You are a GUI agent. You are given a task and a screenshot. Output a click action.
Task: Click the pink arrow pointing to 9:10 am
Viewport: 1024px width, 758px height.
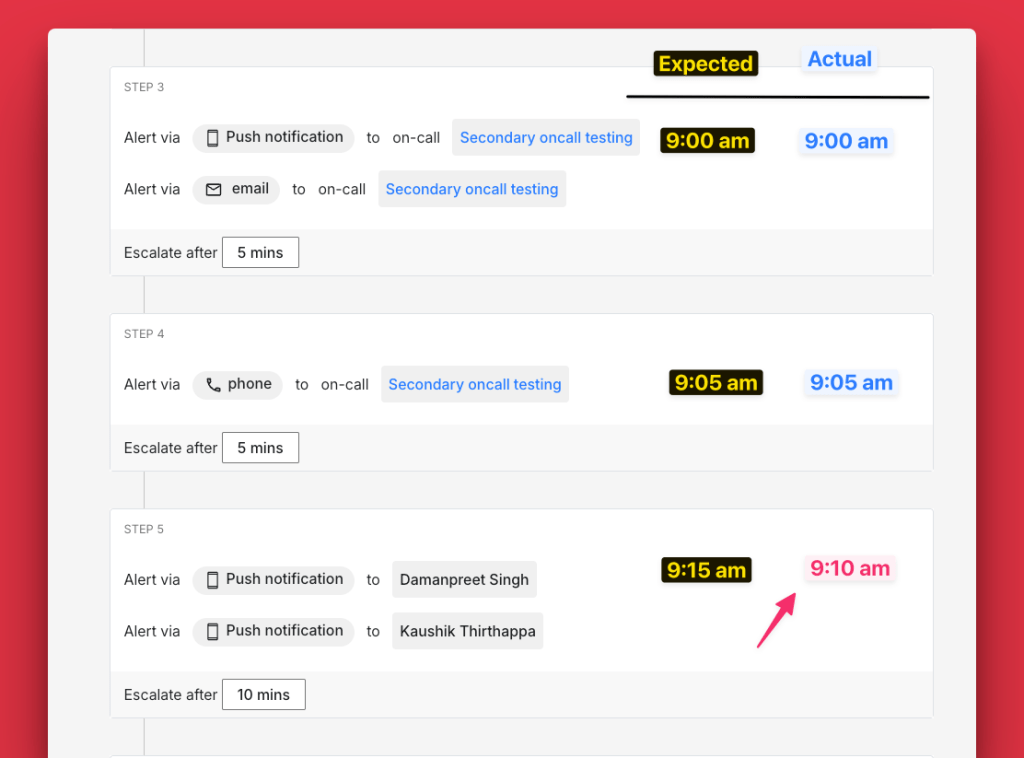pos(776,620)
